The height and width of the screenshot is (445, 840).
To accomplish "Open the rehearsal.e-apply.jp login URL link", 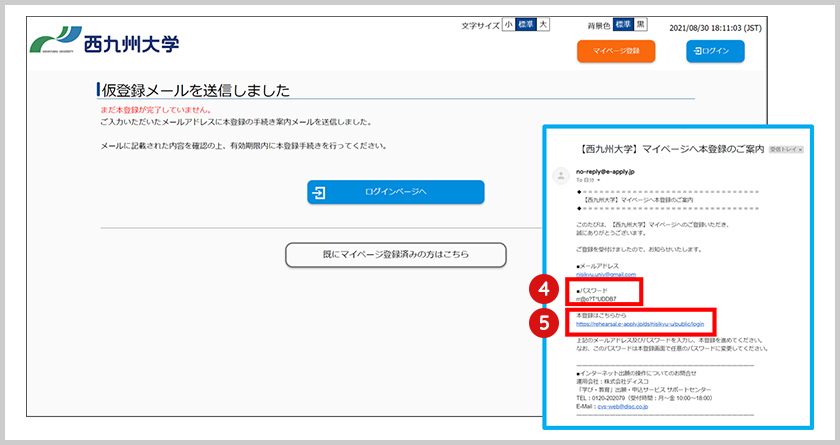I will click(640, 324).
